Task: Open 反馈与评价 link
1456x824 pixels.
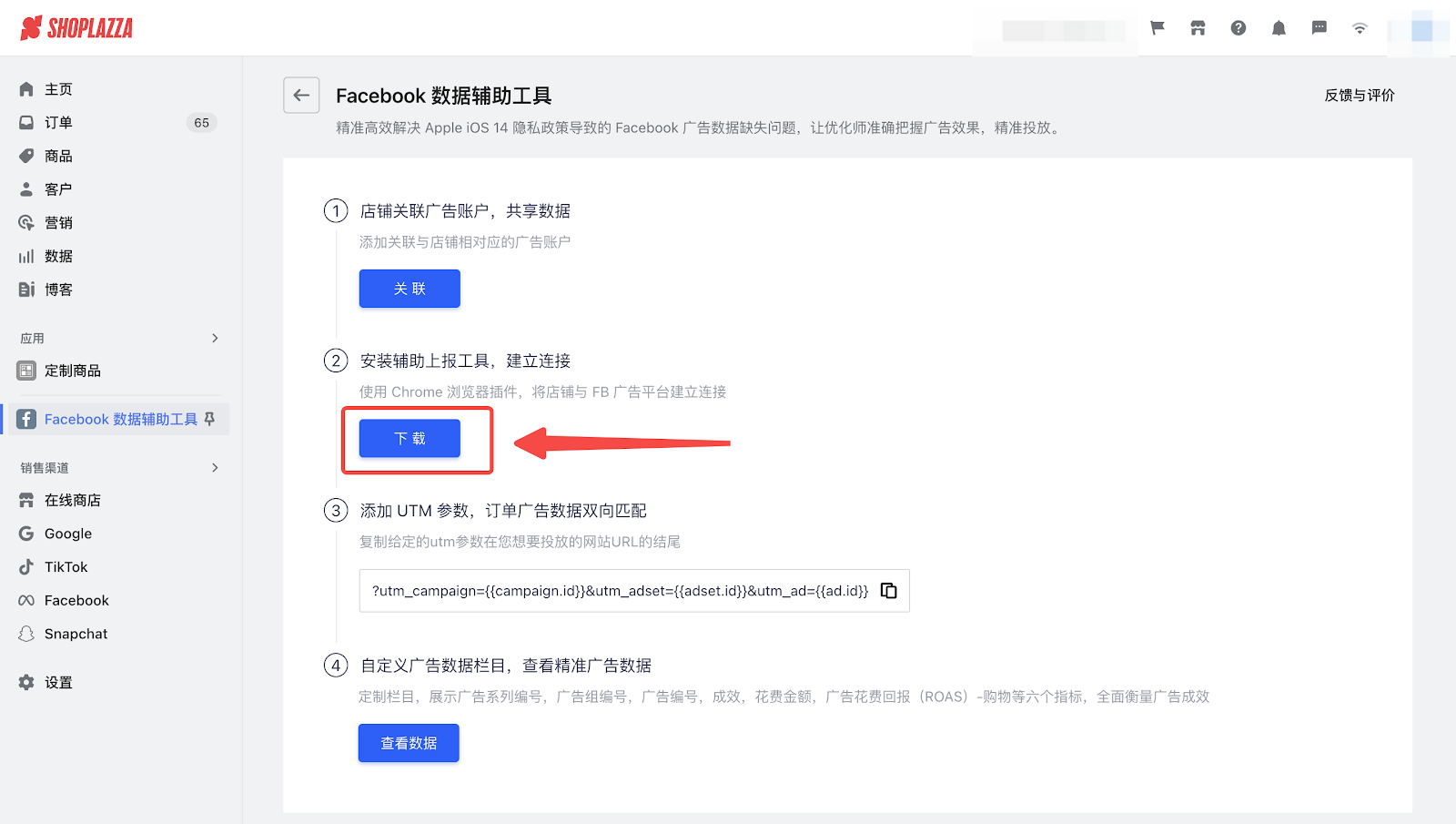Action: pos(1360,95)
